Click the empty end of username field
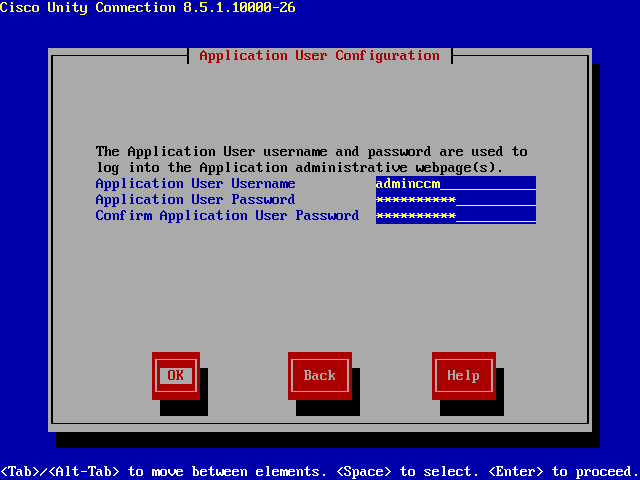The height and width of the screenshot is (480, 640). (500, 184)
